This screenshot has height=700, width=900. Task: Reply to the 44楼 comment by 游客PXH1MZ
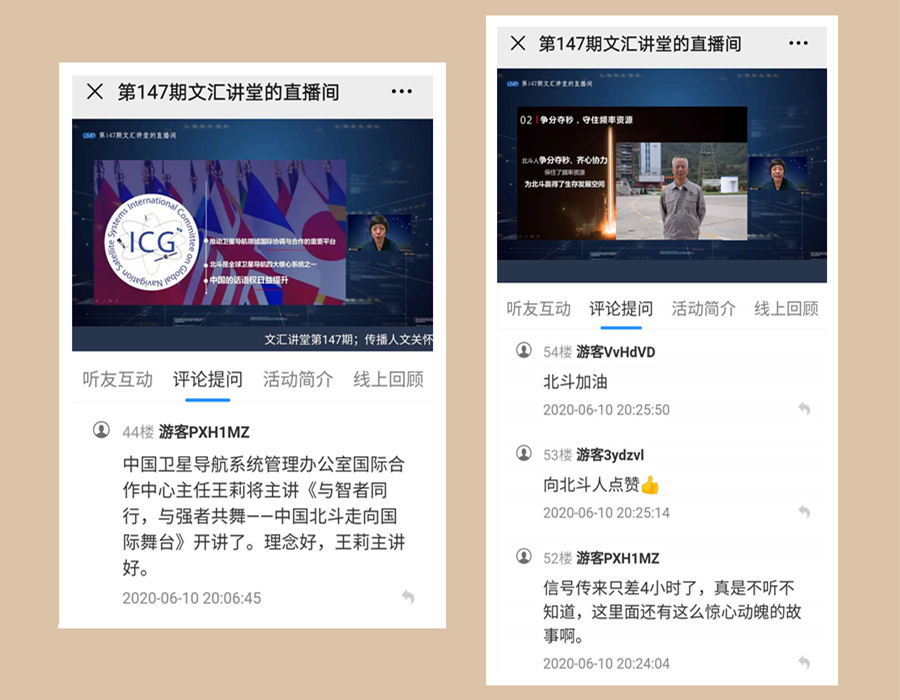407,597
